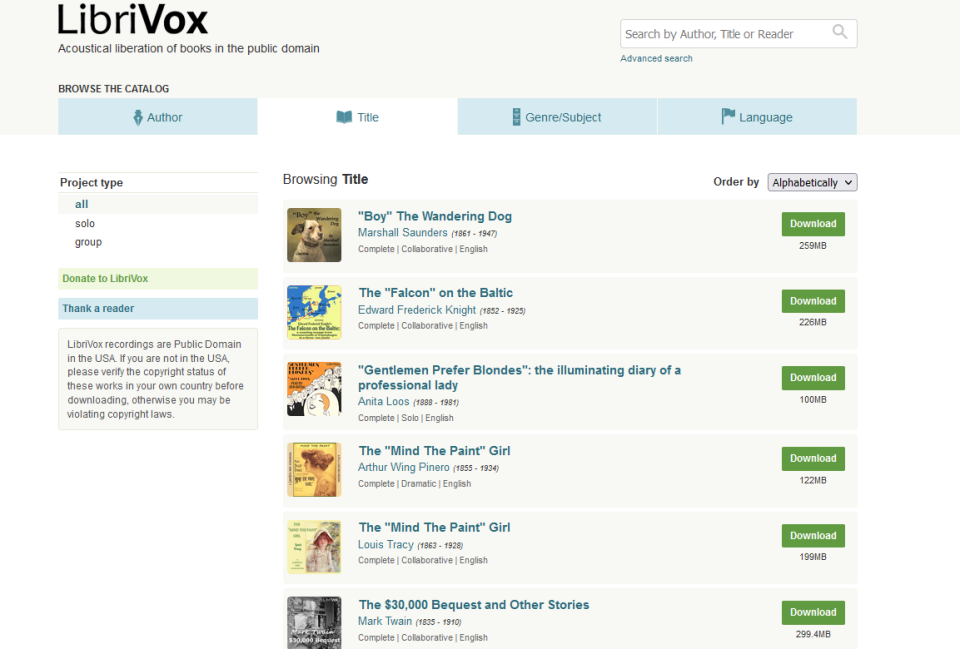Expand the Order by Alphabetically dropdown

tap(812, 182)
